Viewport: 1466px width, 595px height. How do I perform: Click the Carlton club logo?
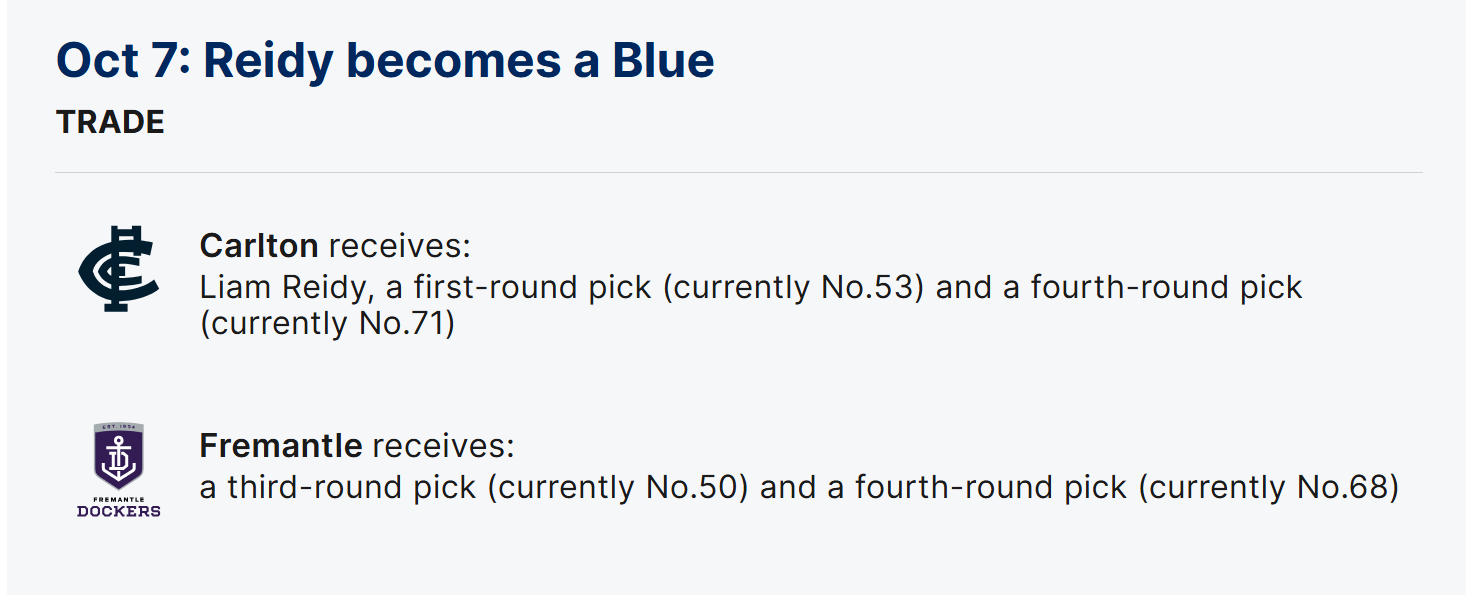click(x=118, y=268)
